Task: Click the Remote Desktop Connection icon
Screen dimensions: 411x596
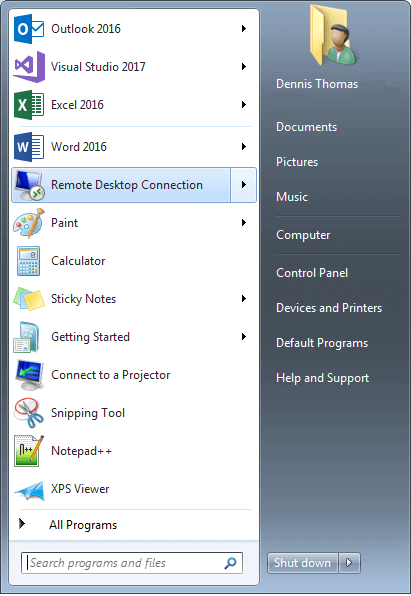Action: [29, 185]
